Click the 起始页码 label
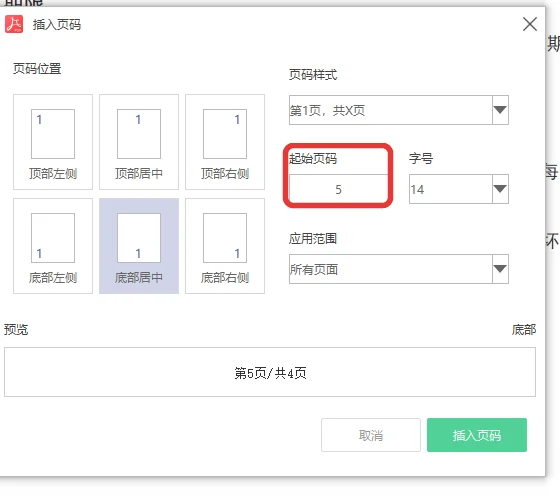The image size is (560, 500). (x=313, y=158)
